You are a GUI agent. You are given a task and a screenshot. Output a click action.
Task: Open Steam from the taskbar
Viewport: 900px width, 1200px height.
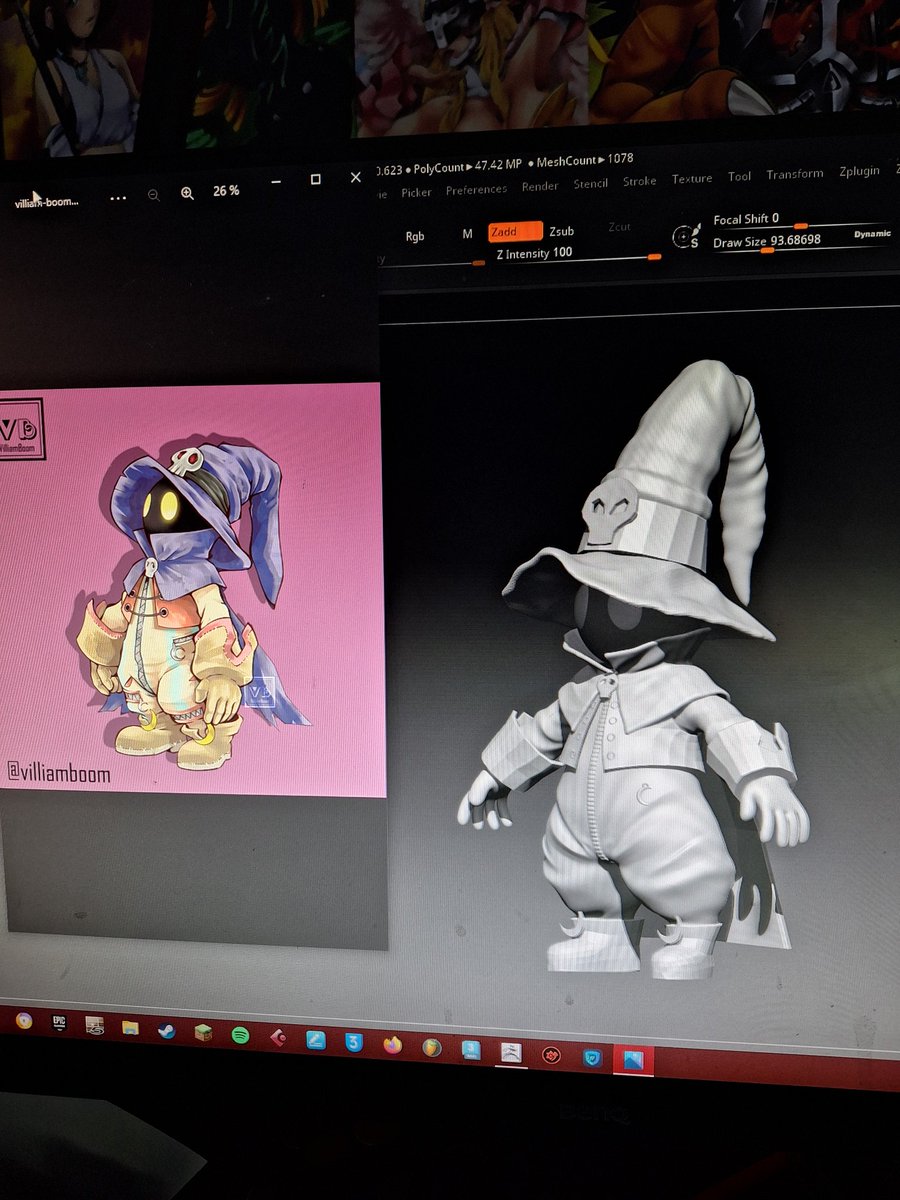click(166, 1031)
